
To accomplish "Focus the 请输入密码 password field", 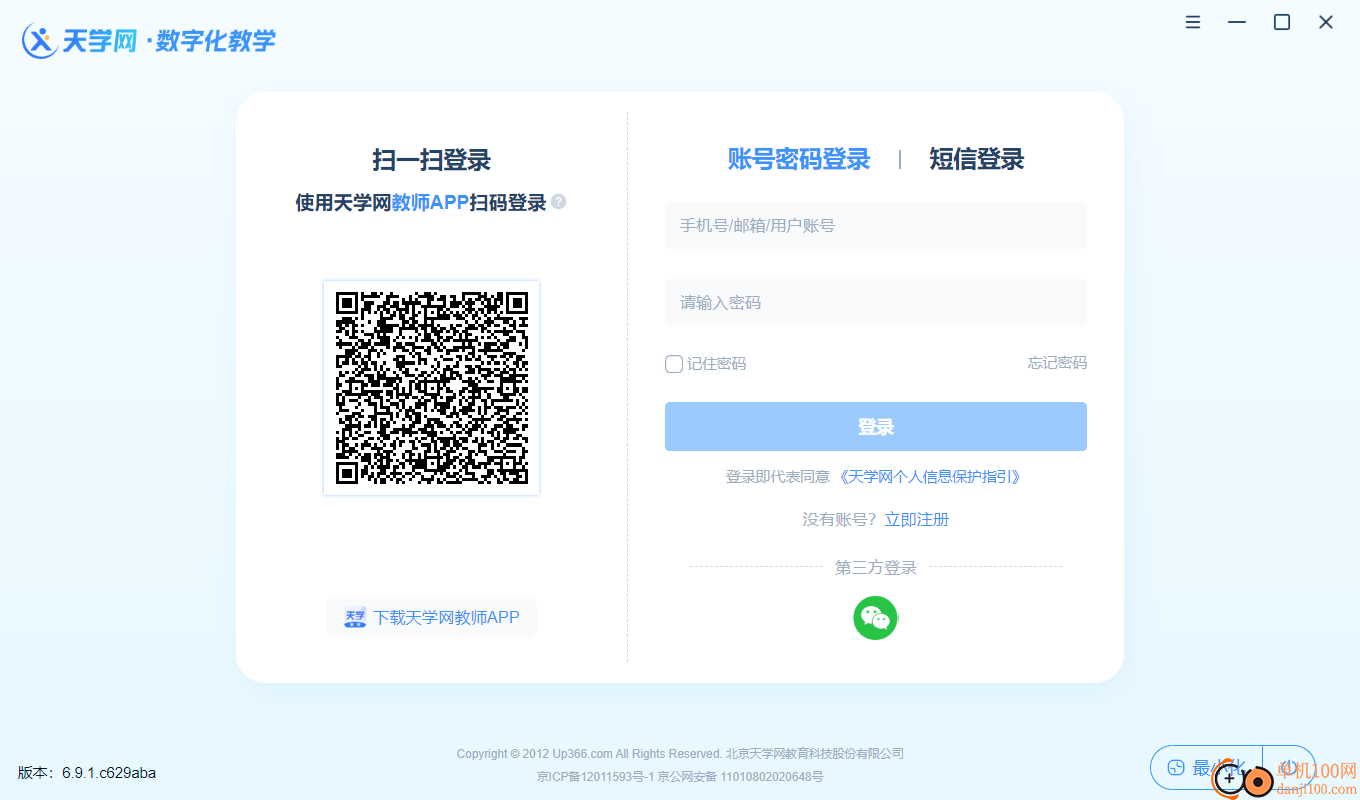I will (875, 302).
